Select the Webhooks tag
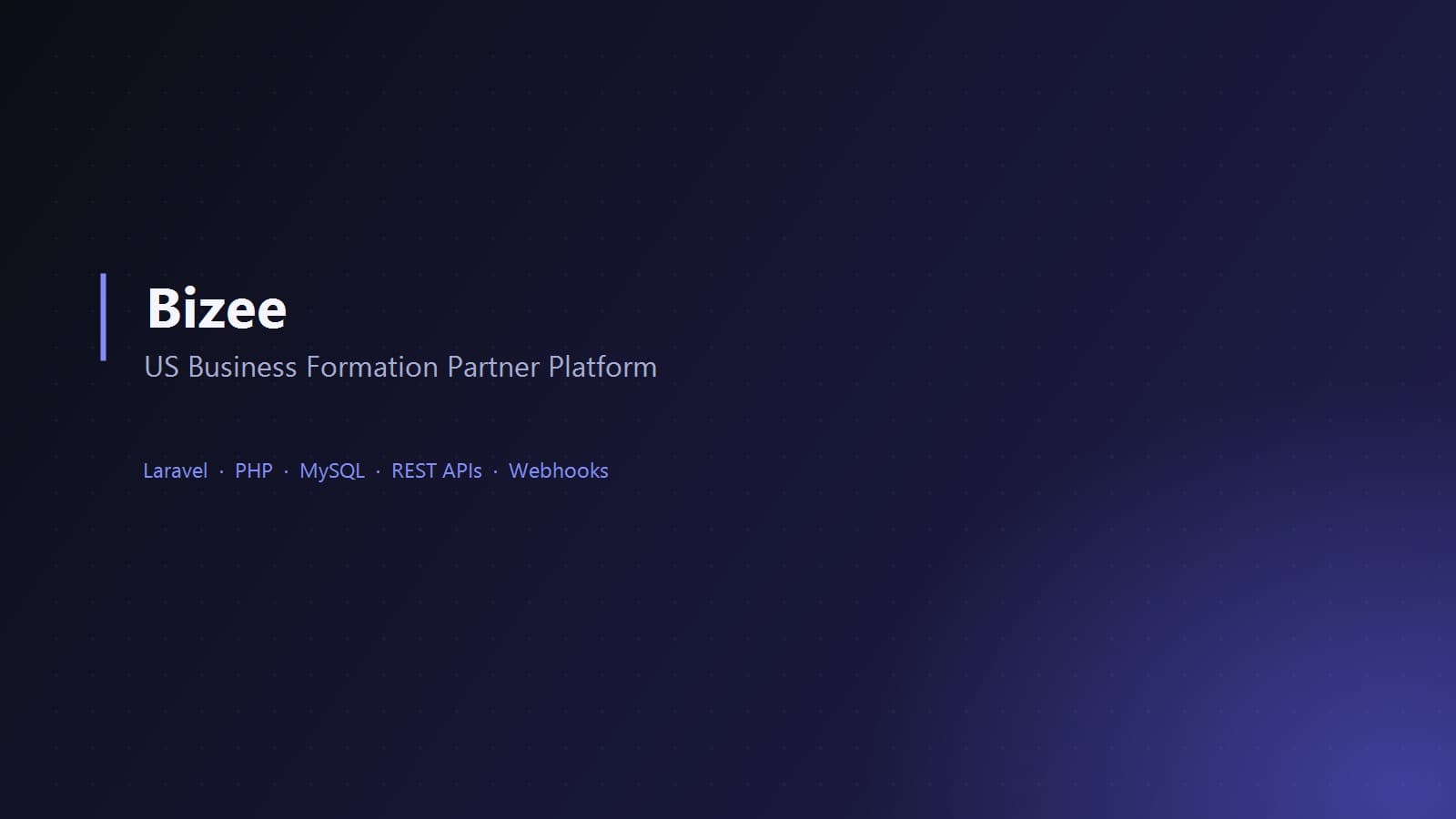1456x819 pixels. pyautogui.click(x=559, y=470)
